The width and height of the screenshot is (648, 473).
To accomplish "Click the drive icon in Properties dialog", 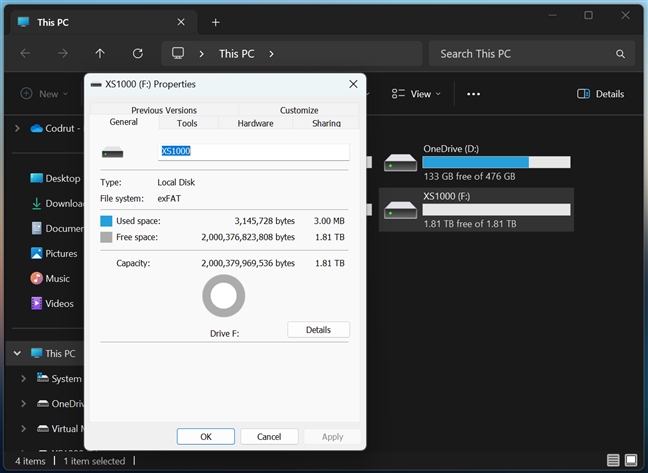I will click(x=112, y=152).
